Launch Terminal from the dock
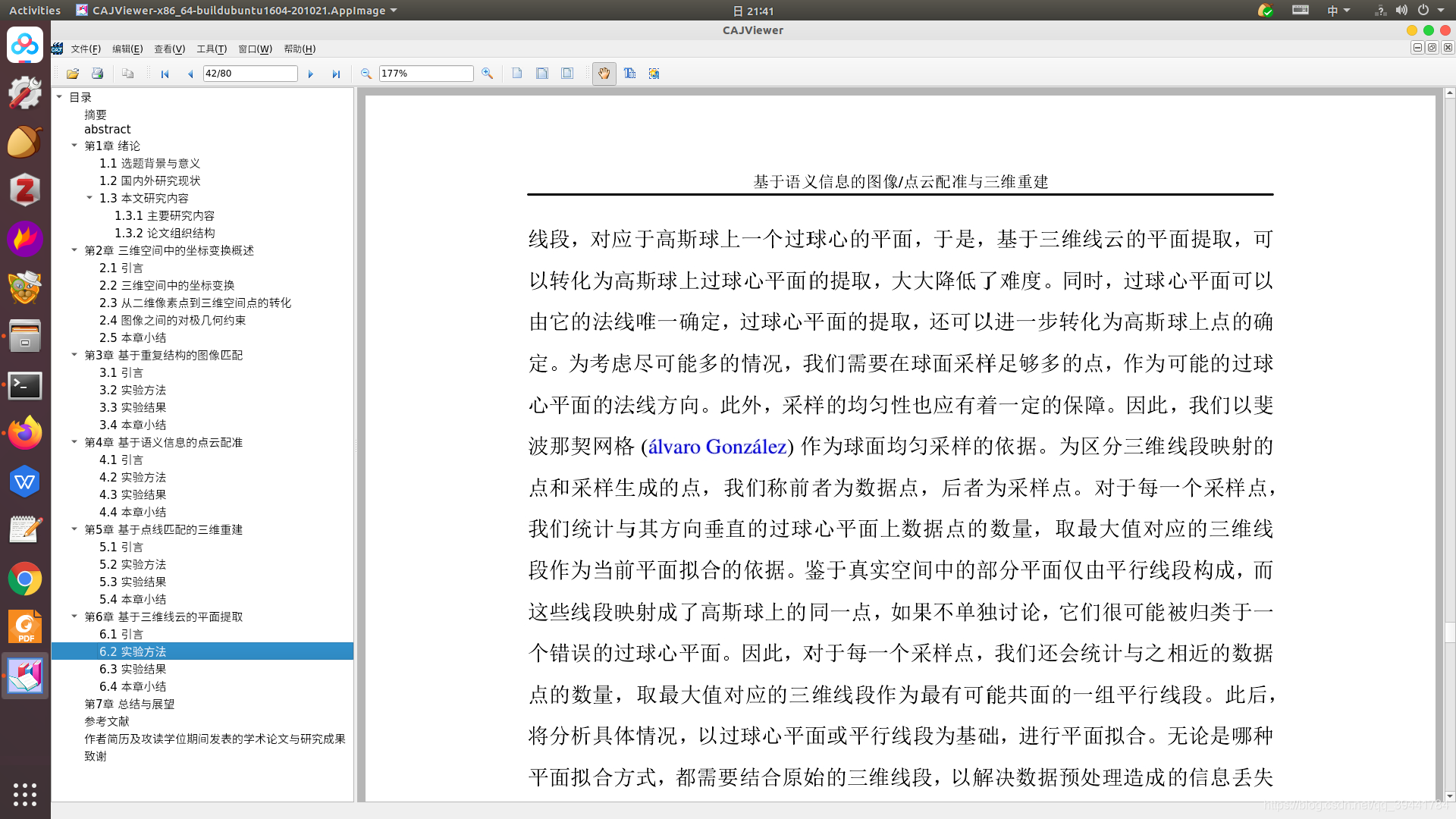 [x=25, y=385]
